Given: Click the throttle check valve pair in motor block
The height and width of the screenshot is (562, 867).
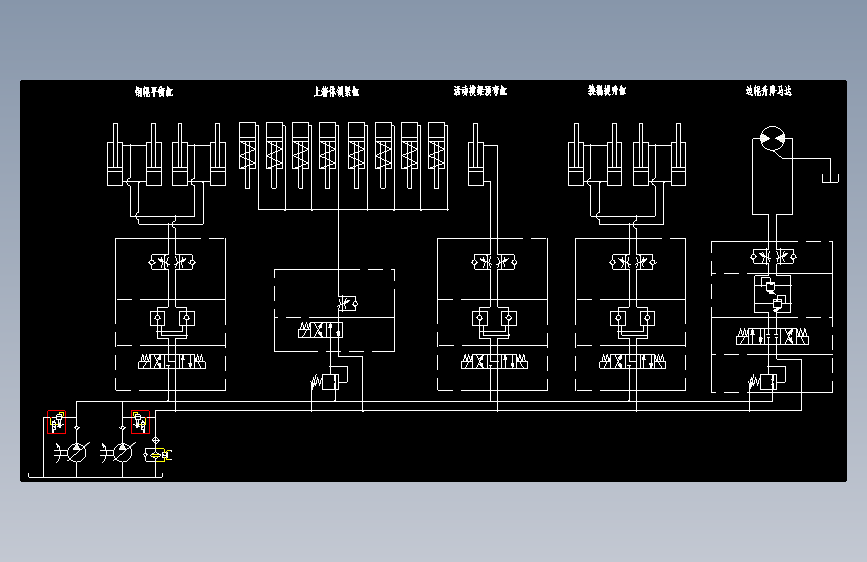Looking at the screenshot, I should tap(773, 257).
